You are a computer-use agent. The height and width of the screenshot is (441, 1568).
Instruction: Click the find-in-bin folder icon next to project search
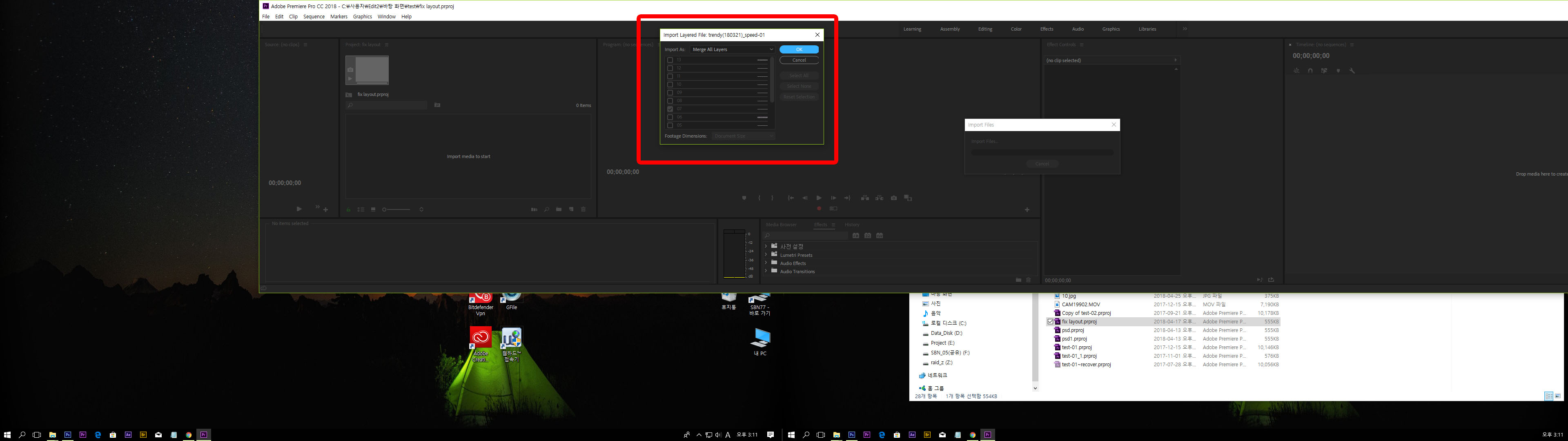pyautogui.click(x=437, y=105)
